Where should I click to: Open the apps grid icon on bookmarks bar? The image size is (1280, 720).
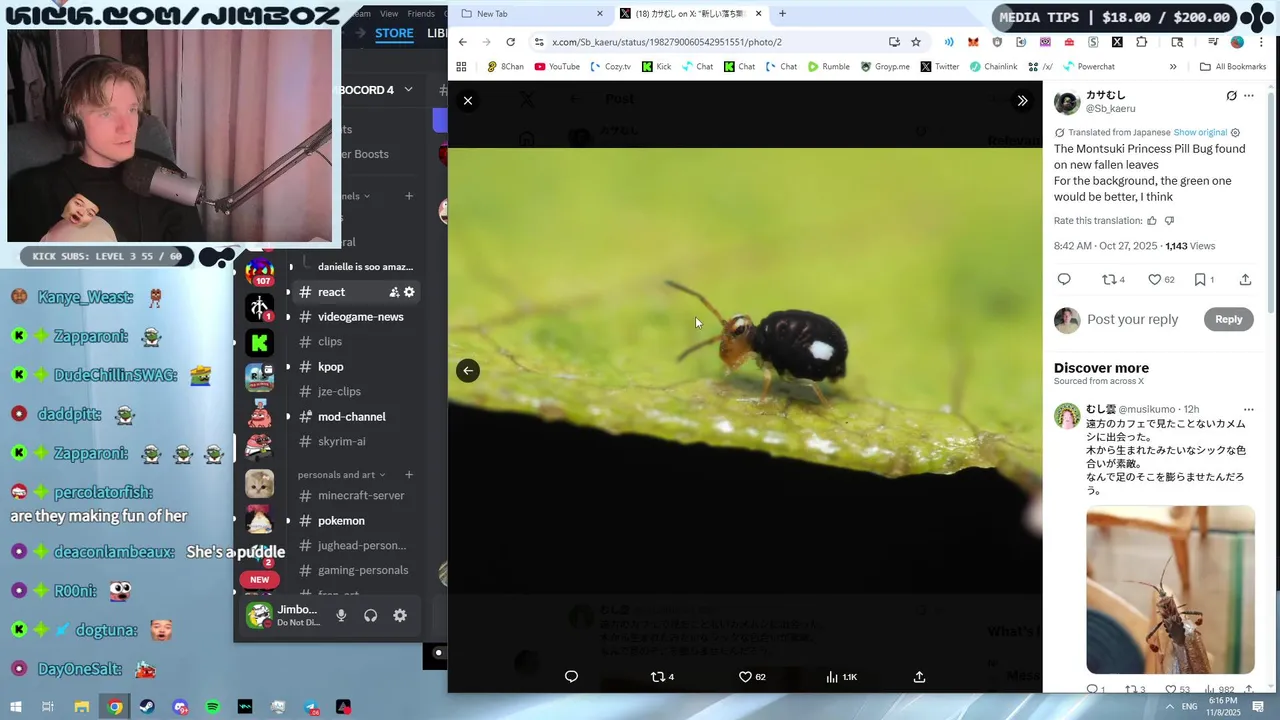coord(461,67)
